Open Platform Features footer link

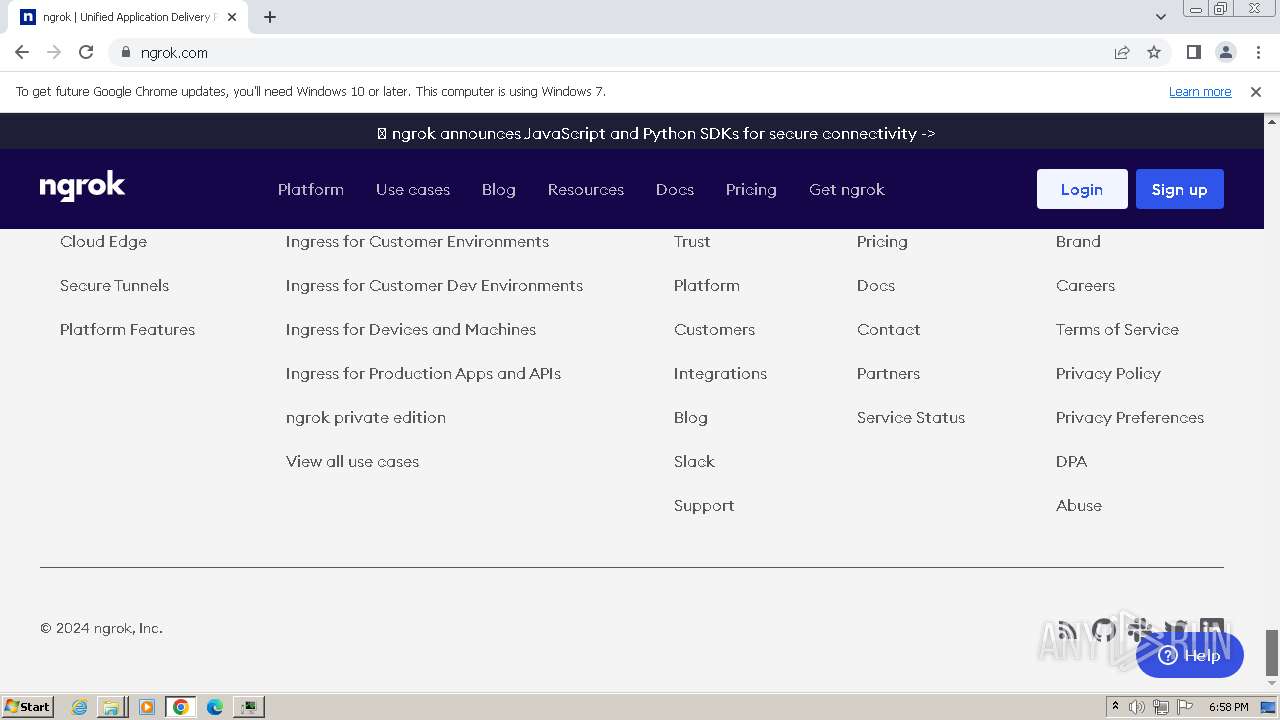(127, 329)
